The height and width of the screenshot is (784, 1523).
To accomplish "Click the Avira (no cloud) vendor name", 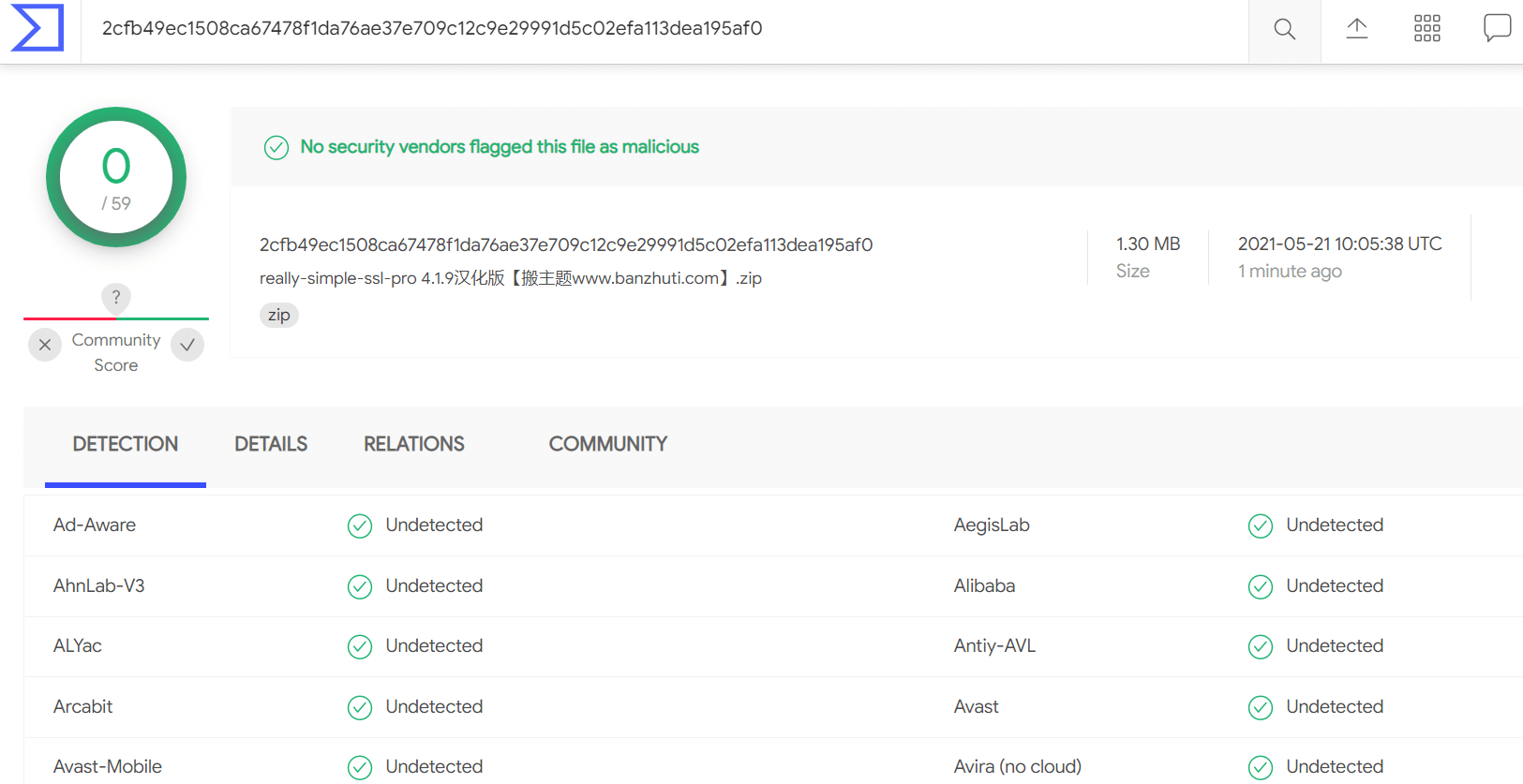I will [1018, 766].
